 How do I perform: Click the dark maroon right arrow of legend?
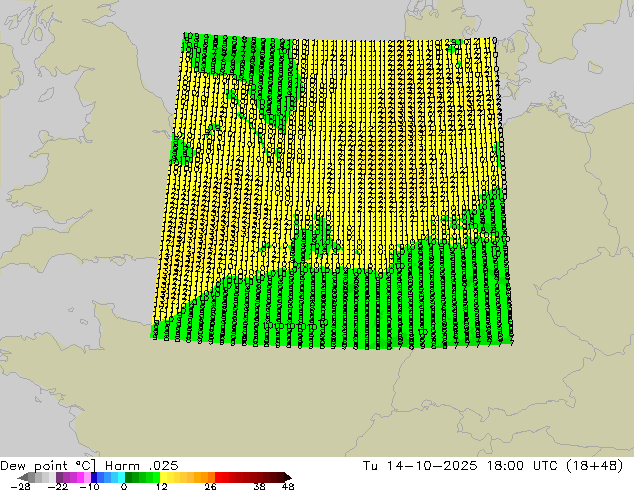(x=287, y=477)
